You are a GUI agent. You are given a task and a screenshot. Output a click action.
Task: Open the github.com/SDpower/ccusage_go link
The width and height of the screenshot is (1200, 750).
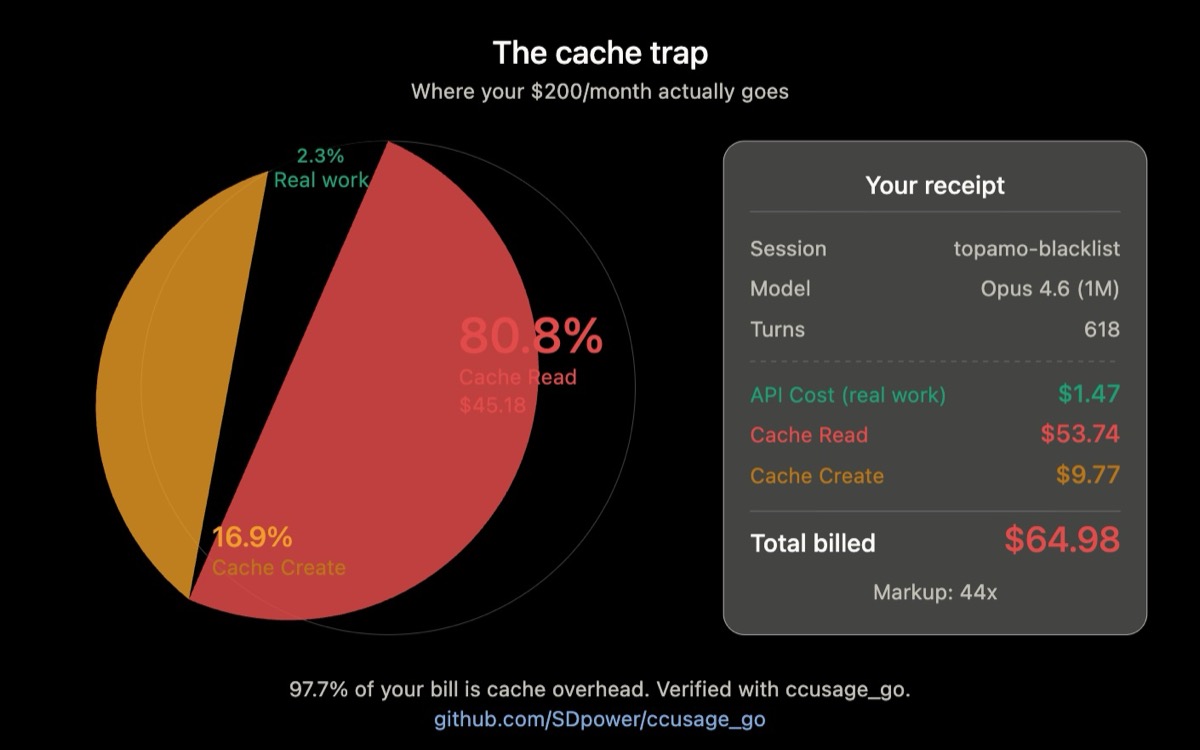coord(599,719)
